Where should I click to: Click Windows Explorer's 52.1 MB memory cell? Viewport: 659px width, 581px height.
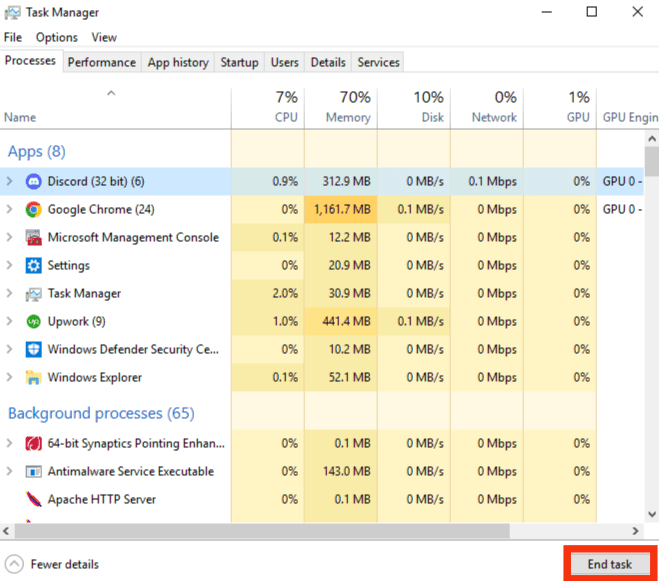(341, 378)
